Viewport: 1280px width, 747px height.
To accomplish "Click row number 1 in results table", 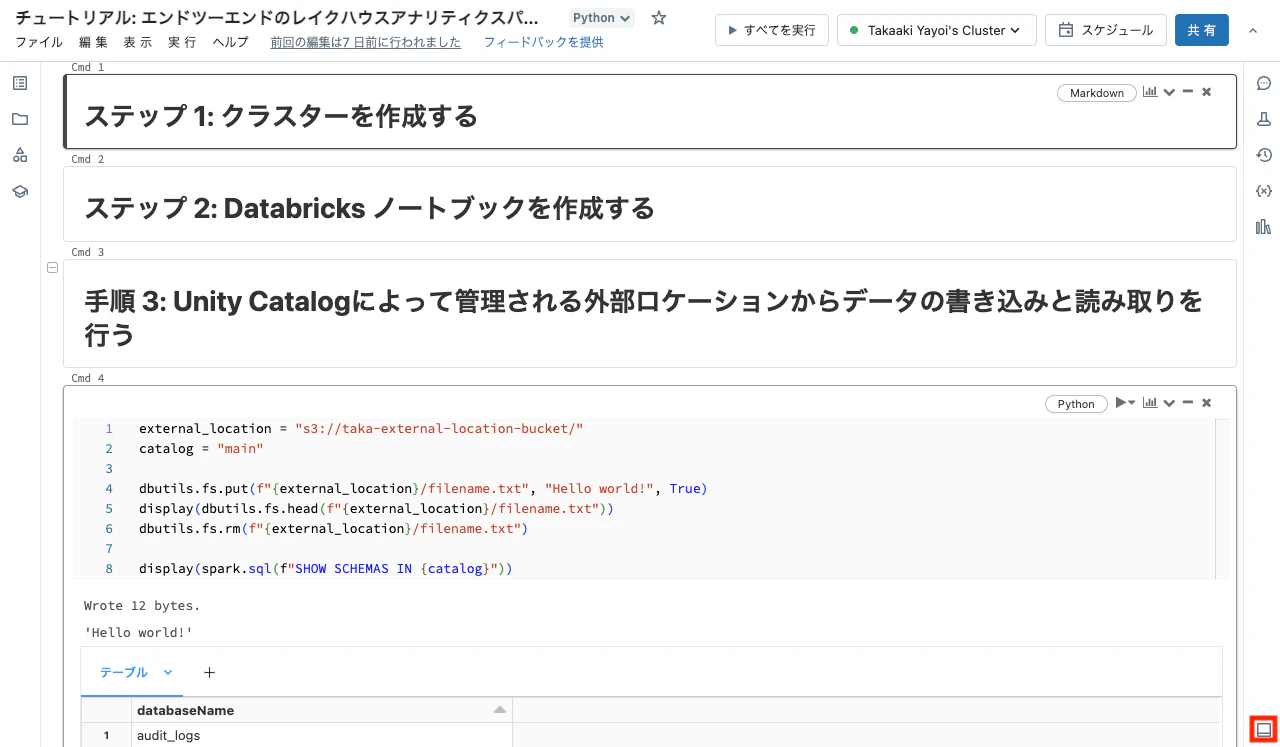I will pyautogui.click(x=106, y=735).
